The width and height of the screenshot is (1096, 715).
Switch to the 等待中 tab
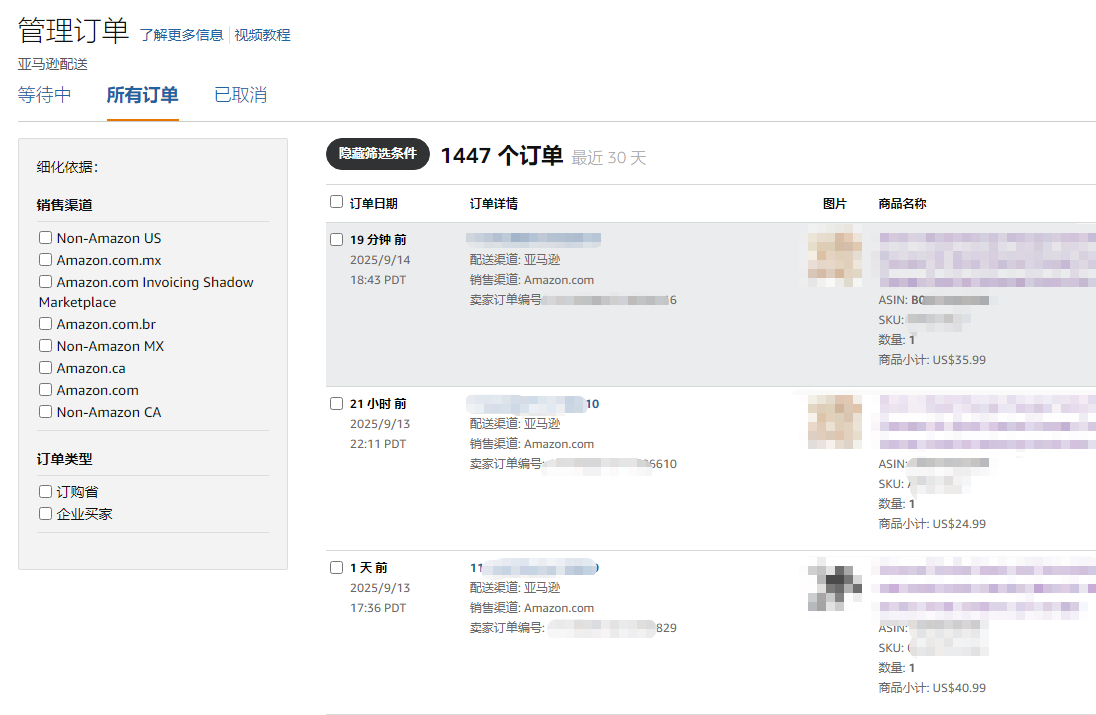(45, 95)
